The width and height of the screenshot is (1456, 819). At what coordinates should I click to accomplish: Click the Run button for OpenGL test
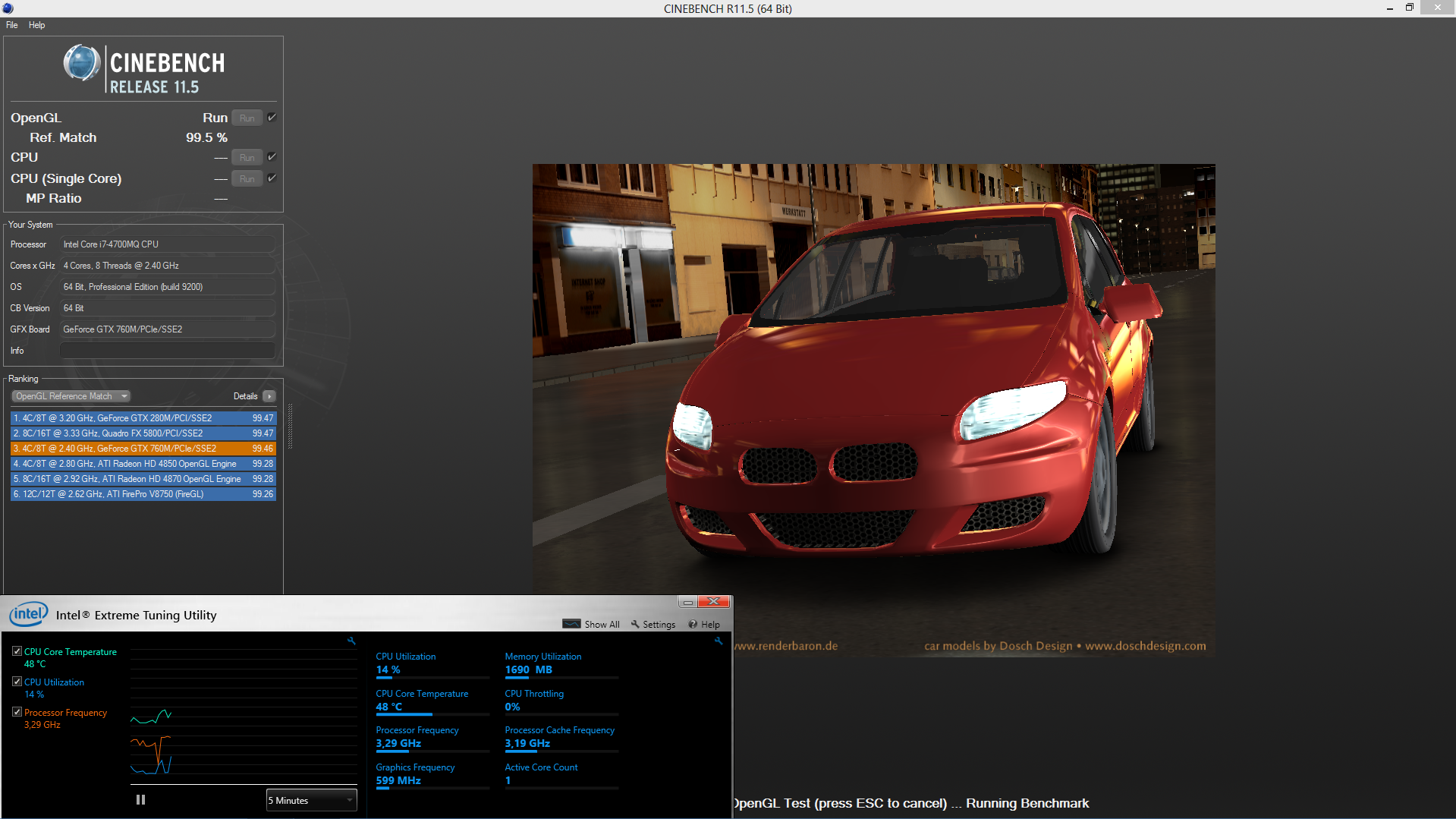(x=247, y=118)
